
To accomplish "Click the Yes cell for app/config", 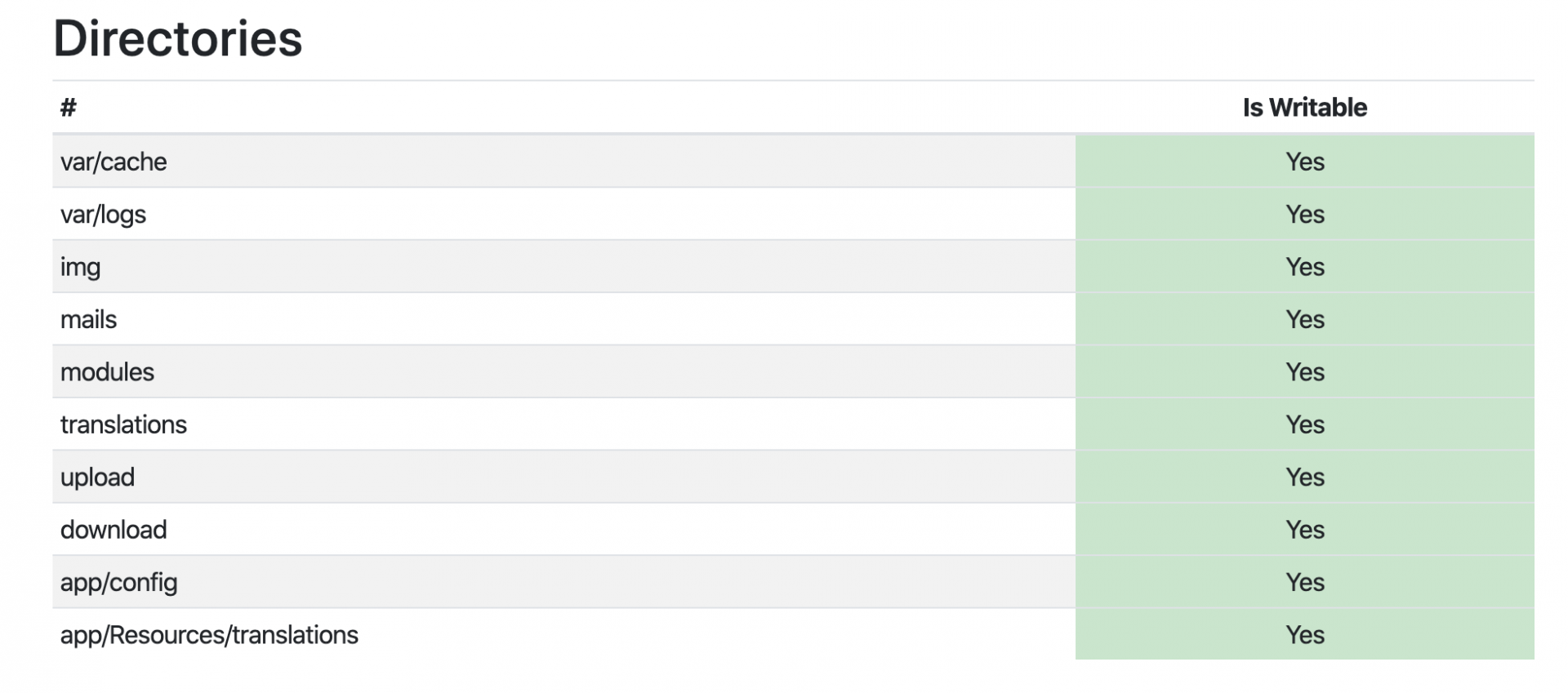I will pyautogui.click(x=1304, y=582).
